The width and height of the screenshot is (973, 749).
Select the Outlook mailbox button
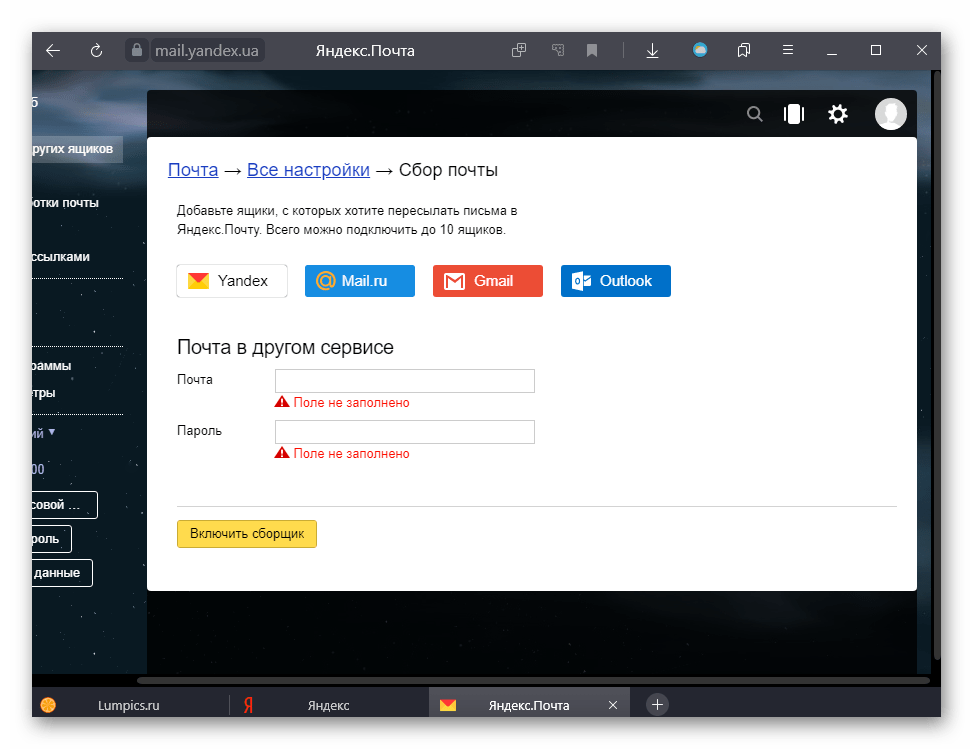point(616,281)
